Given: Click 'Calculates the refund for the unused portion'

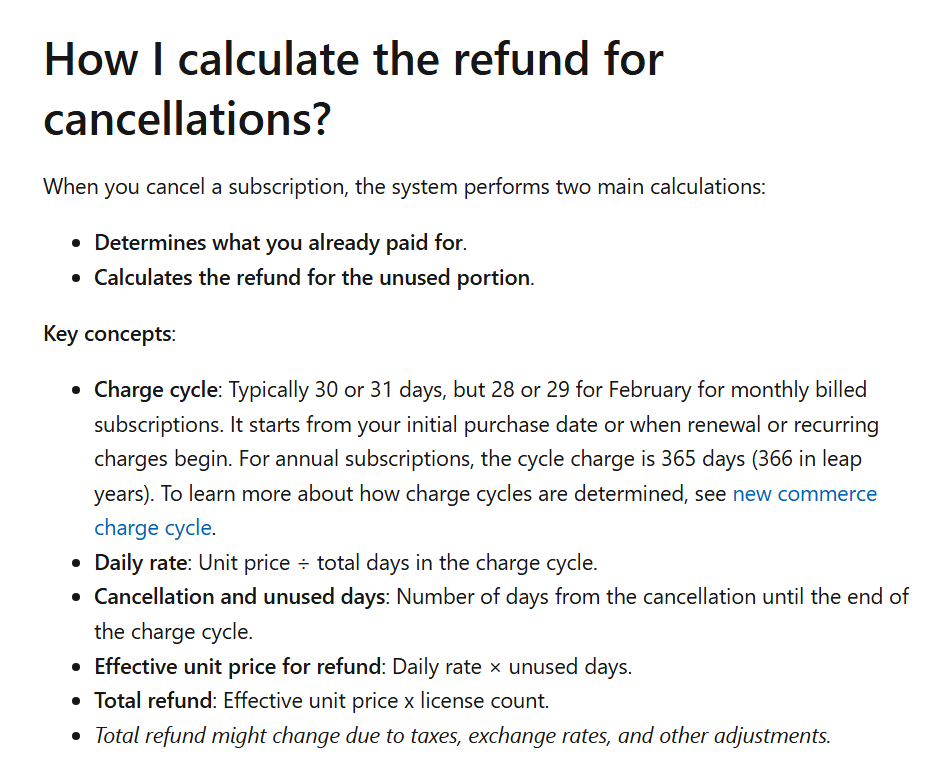Looking at the screenshot, I should pyautogui.click(x=314, y=278).
